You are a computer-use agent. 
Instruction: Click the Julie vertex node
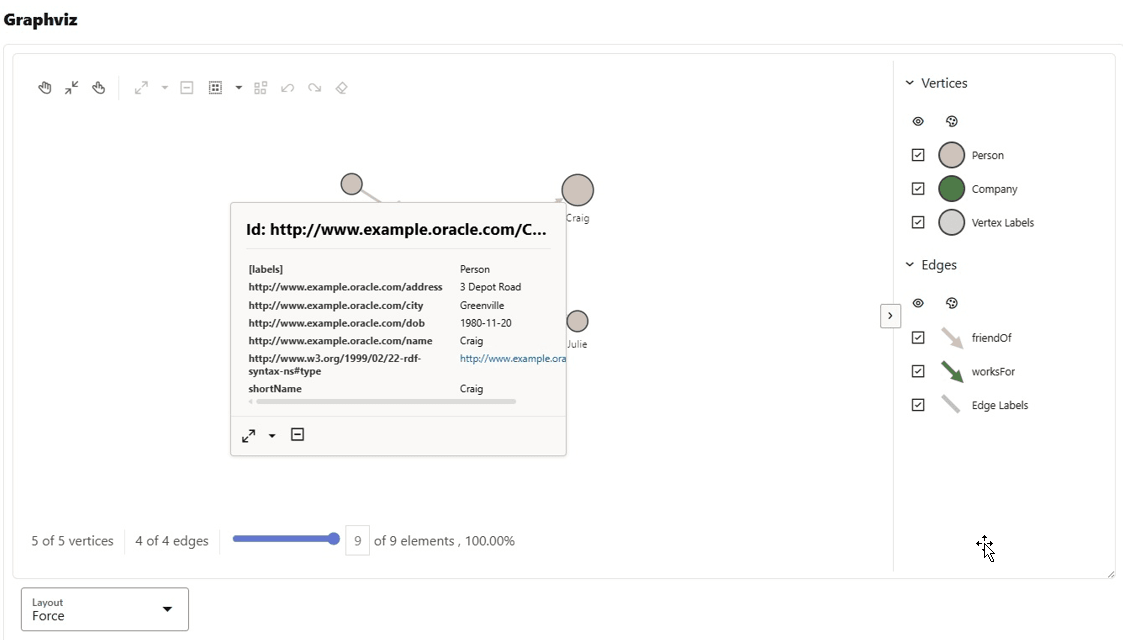pos(577,321)
